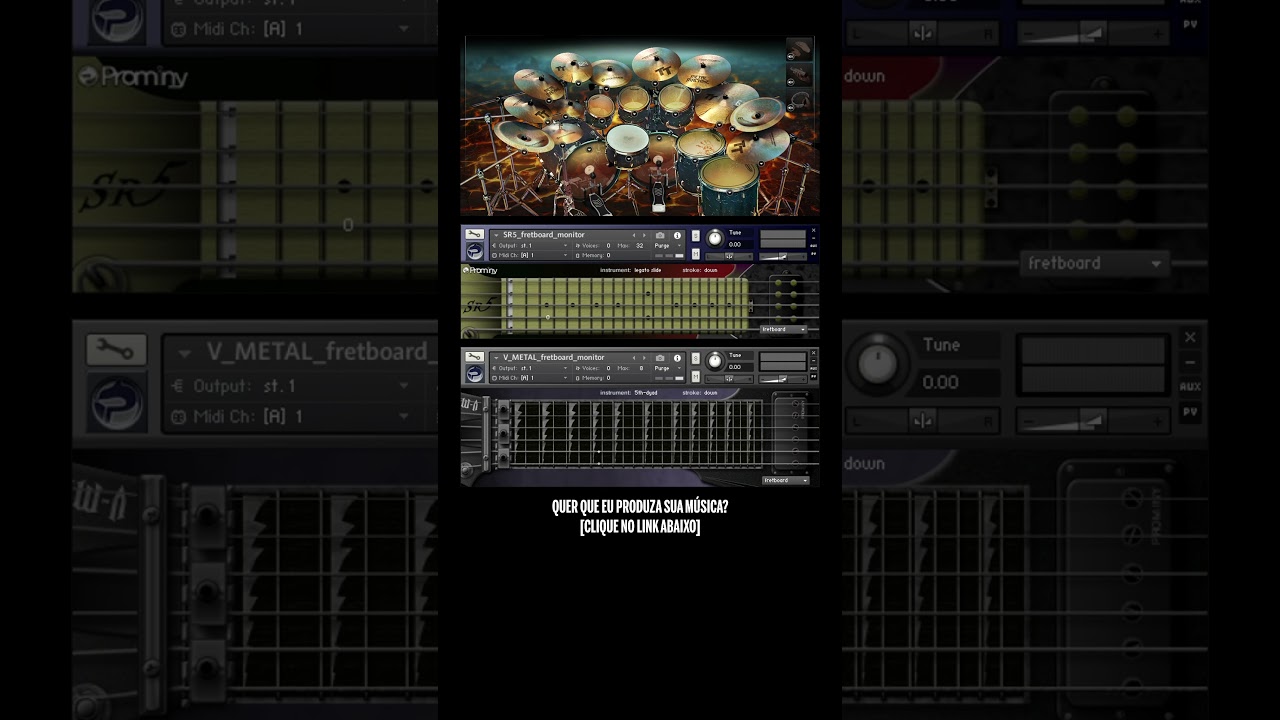Solo the V_METAL instrument with the S button
Viewport: 1280px width, 720px height.
point(696,358)
